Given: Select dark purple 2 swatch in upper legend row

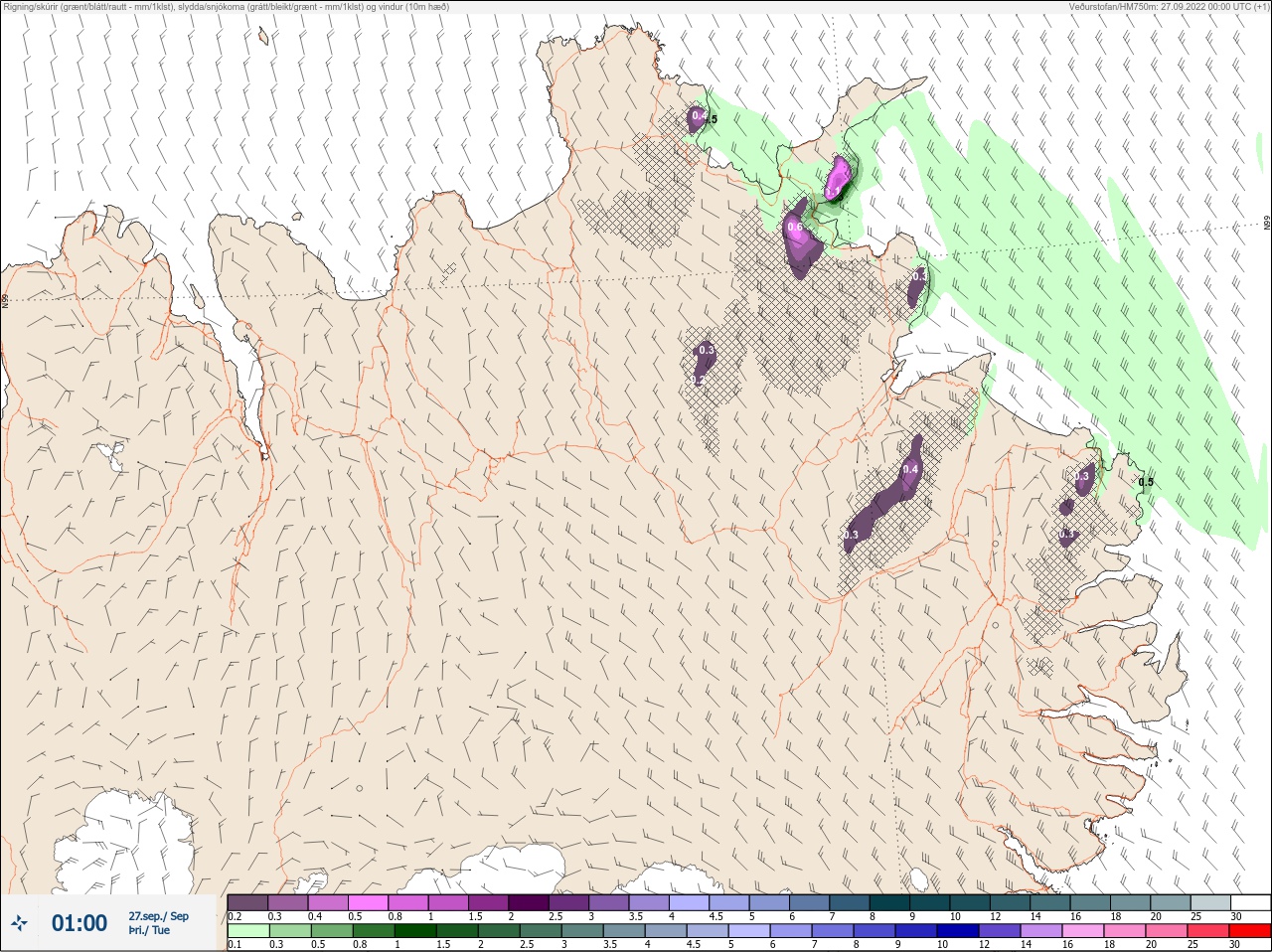Looking at the screenshot, I should coord(529,903).
